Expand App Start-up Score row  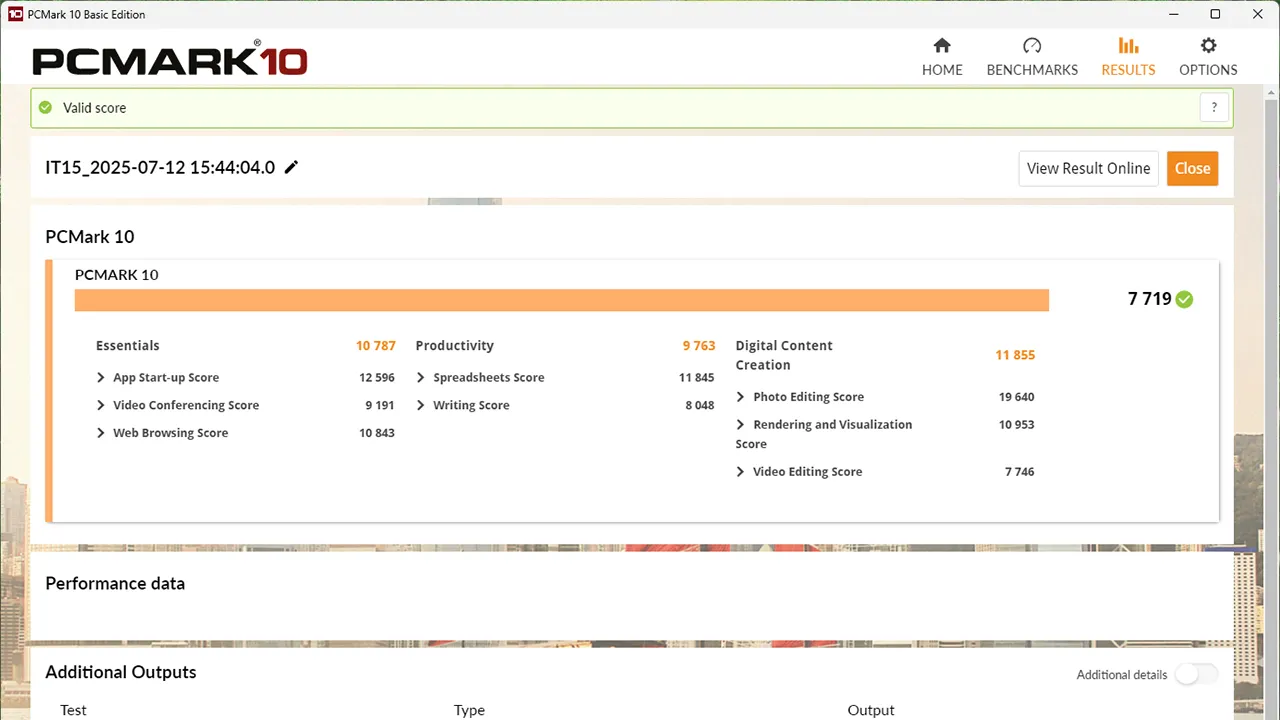[x=101, y=378]
